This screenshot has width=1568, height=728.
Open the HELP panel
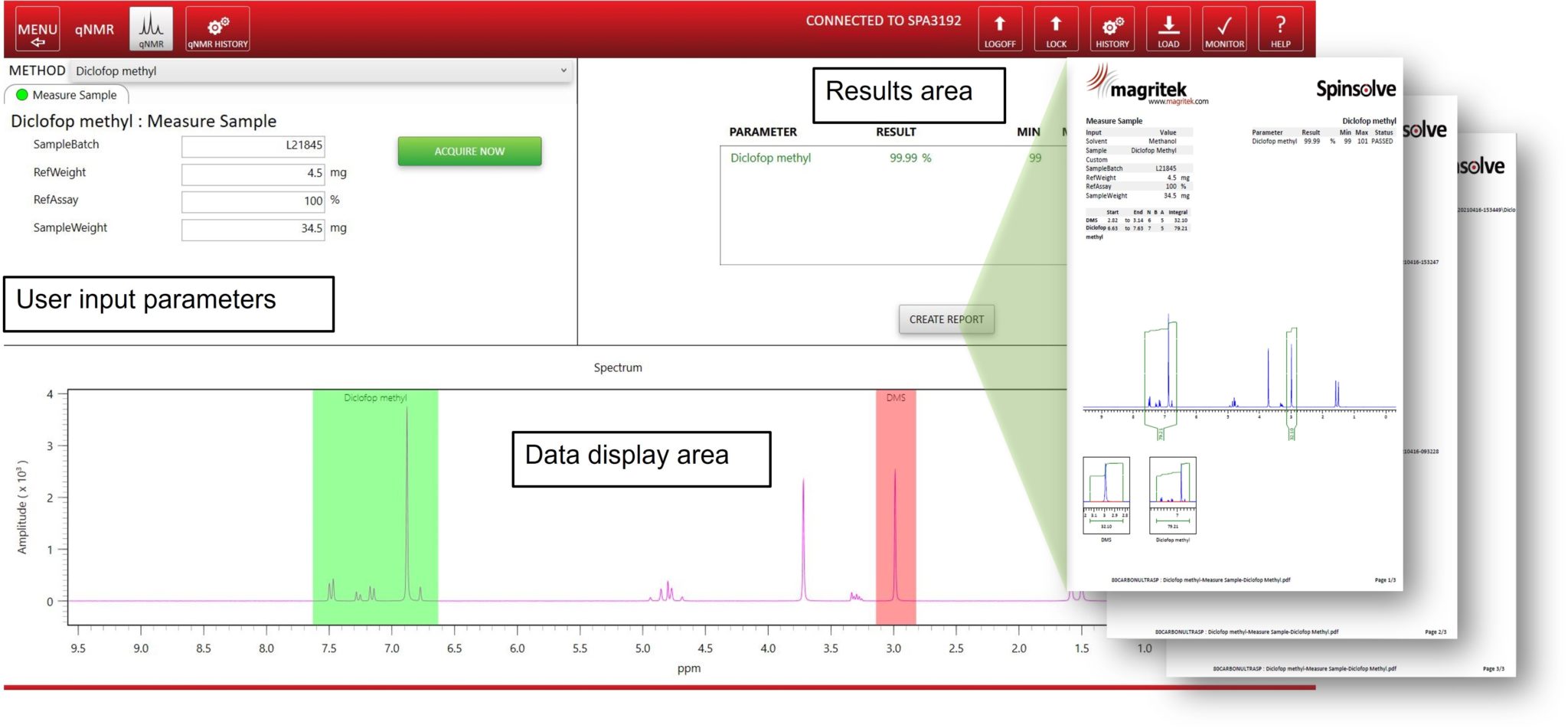tap(1279, 29)
